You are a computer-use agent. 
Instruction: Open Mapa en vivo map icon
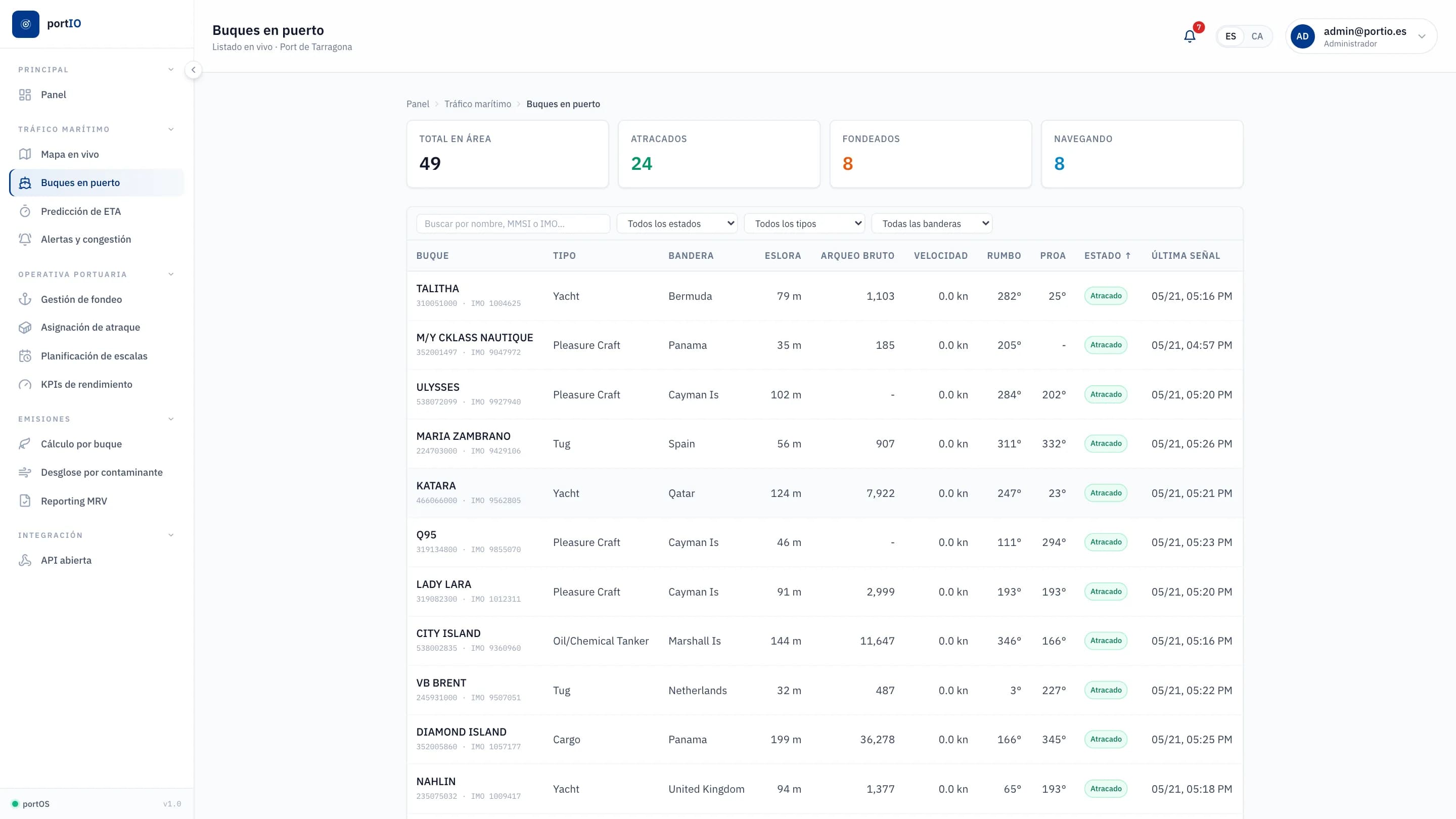point(25,154)
